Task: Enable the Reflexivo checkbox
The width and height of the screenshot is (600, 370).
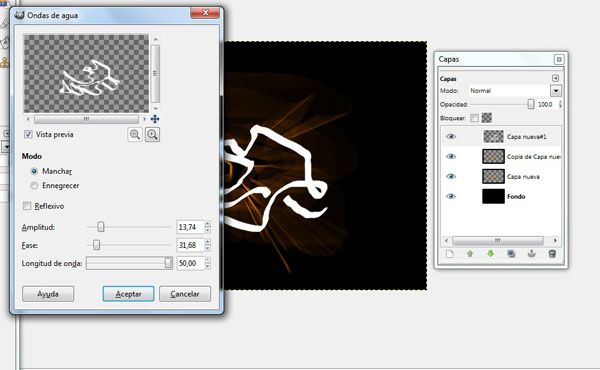Action: pos(27,206)
